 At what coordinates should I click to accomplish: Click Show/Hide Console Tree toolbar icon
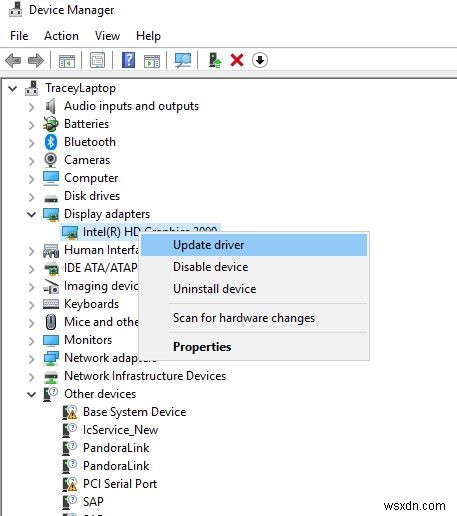pos(67,61)
